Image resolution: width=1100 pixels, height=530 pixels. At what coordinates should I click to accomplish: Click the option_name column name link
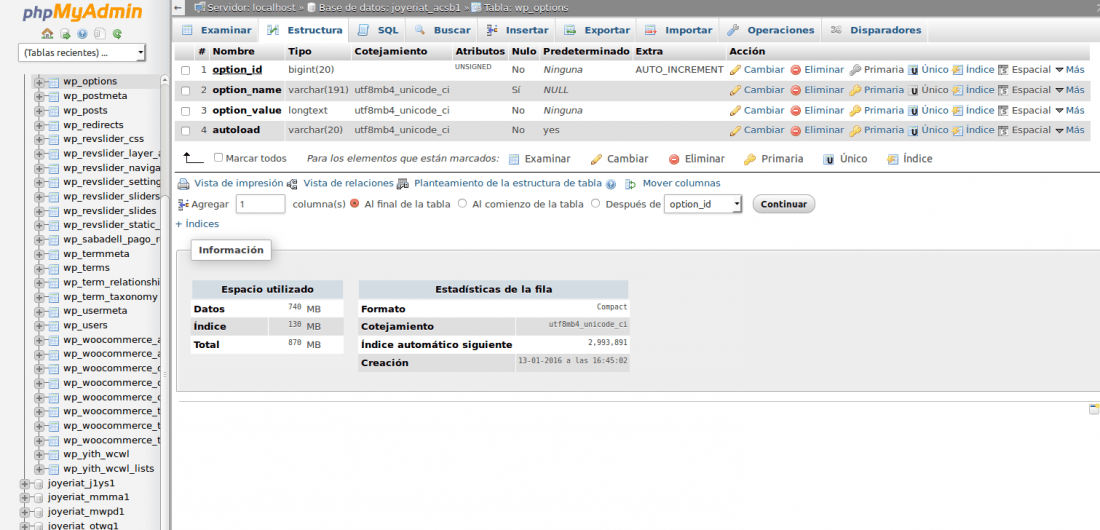[x=247, y=90]
